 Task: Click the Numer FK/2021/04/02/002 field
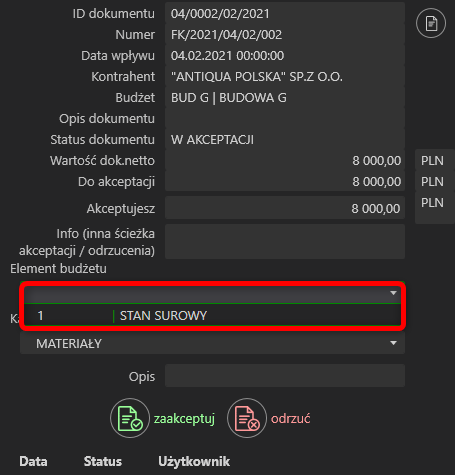pos(285,35)
